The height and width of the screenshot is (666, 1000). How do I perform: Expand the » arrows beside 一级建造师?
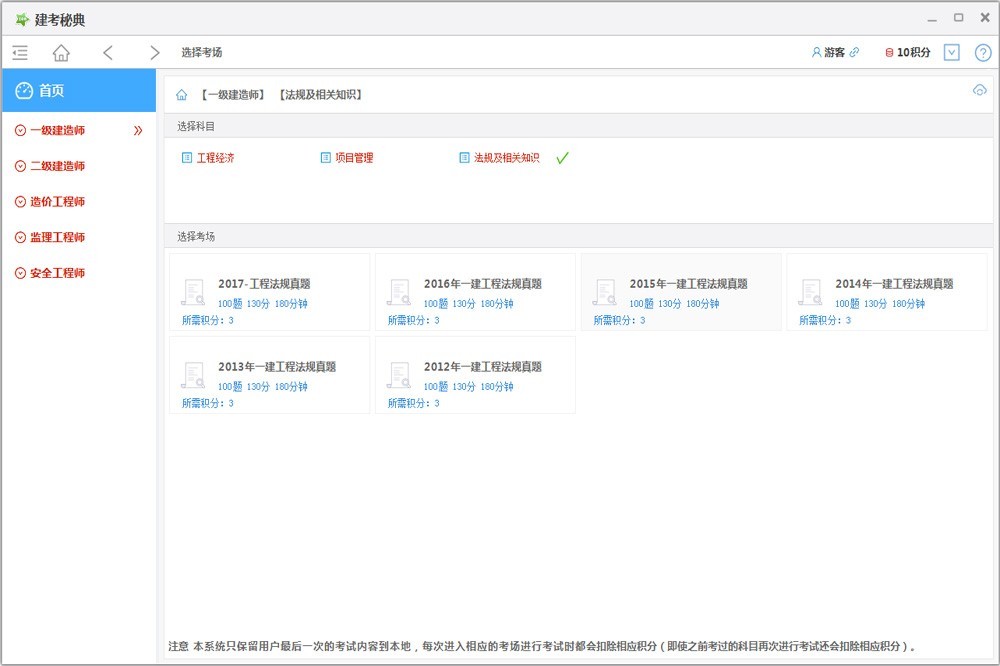tap(137, 130)
